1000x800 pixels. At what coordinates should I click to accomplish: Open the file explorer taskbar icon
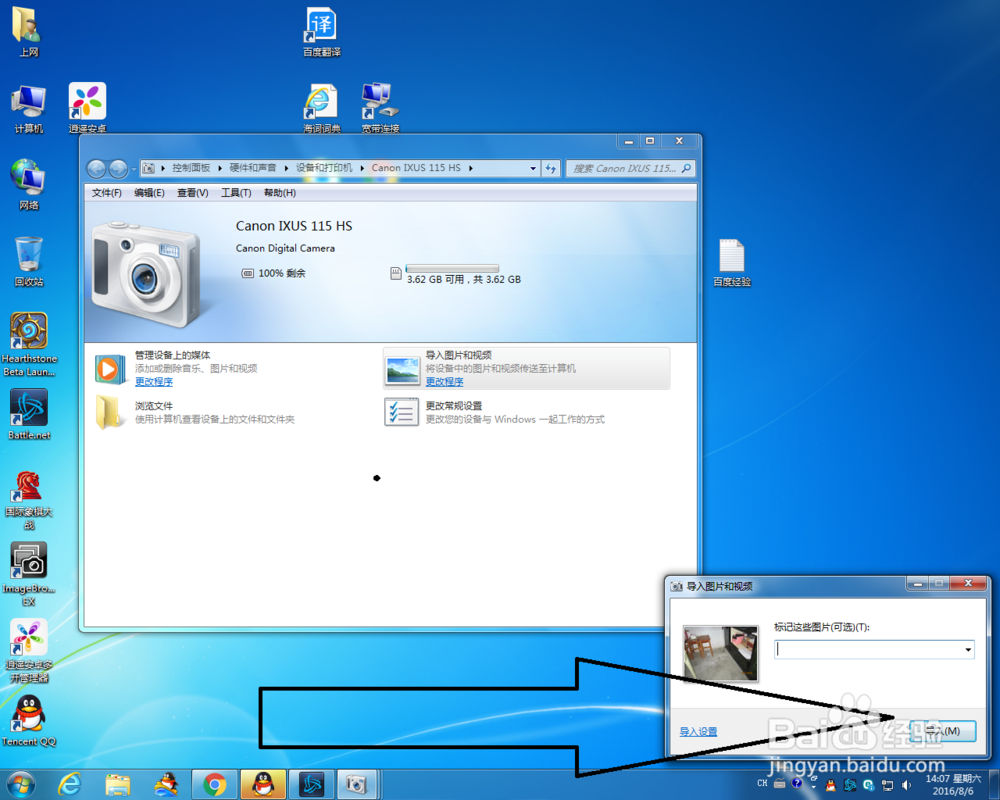tap(117, 785)
